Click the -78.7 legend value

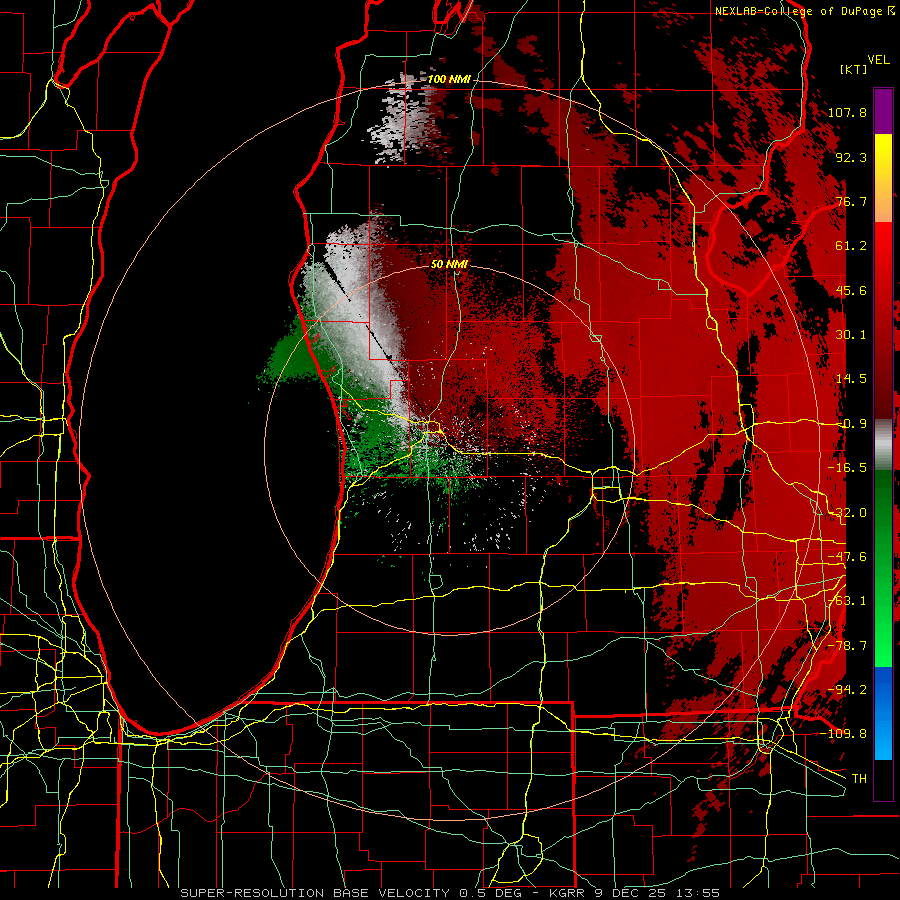pyautogui.click(x=847, y=646)
